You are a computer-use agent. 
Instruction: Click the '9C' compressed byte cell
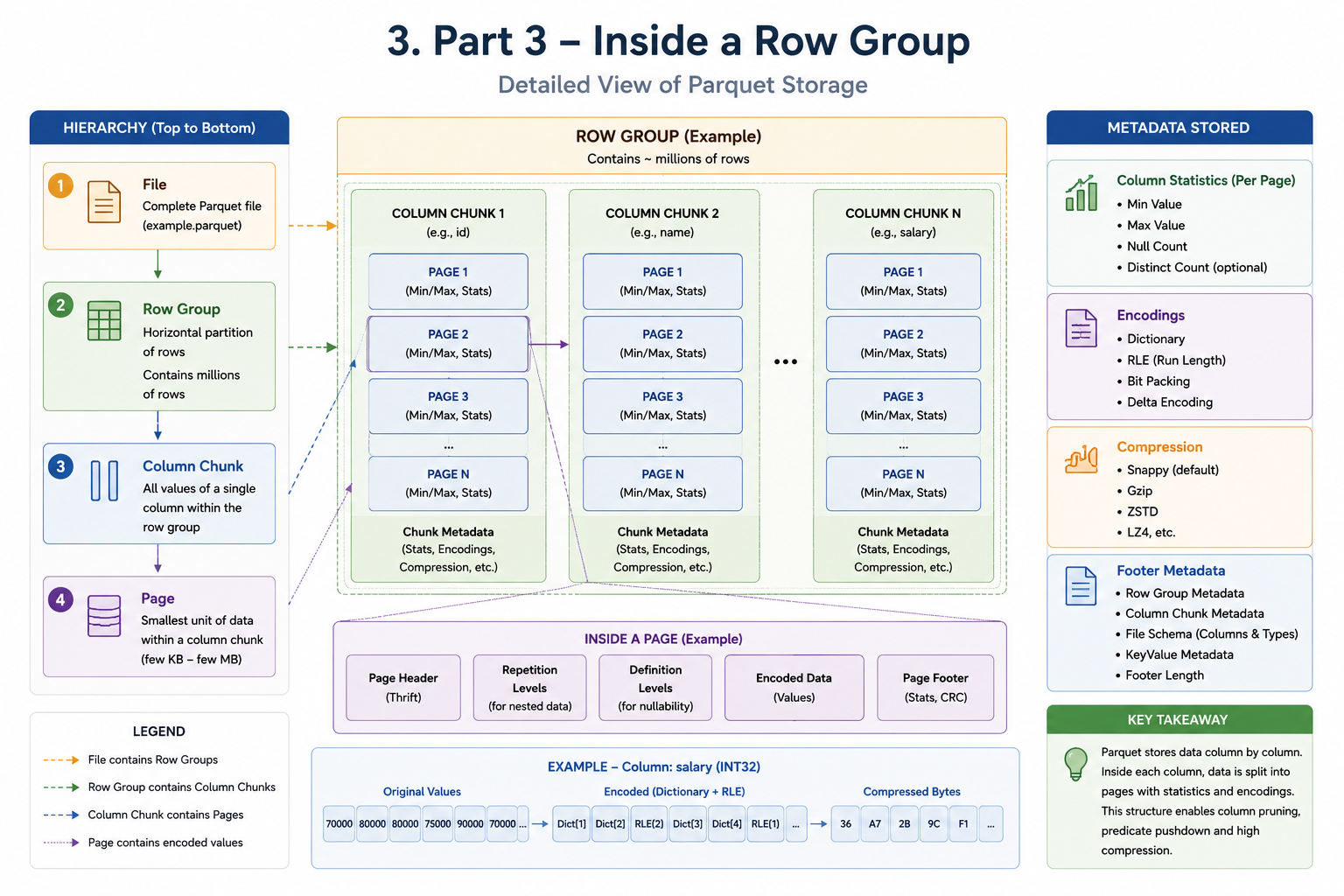[x=934, y=824]
